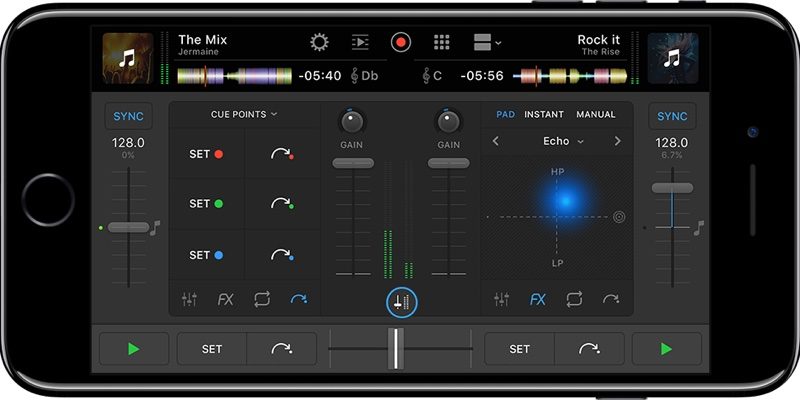The height and width of the screenshot is (400, 800).
Task: Toggle the center mixer view button
Action: pyautogui.click(x=402, y=303)
